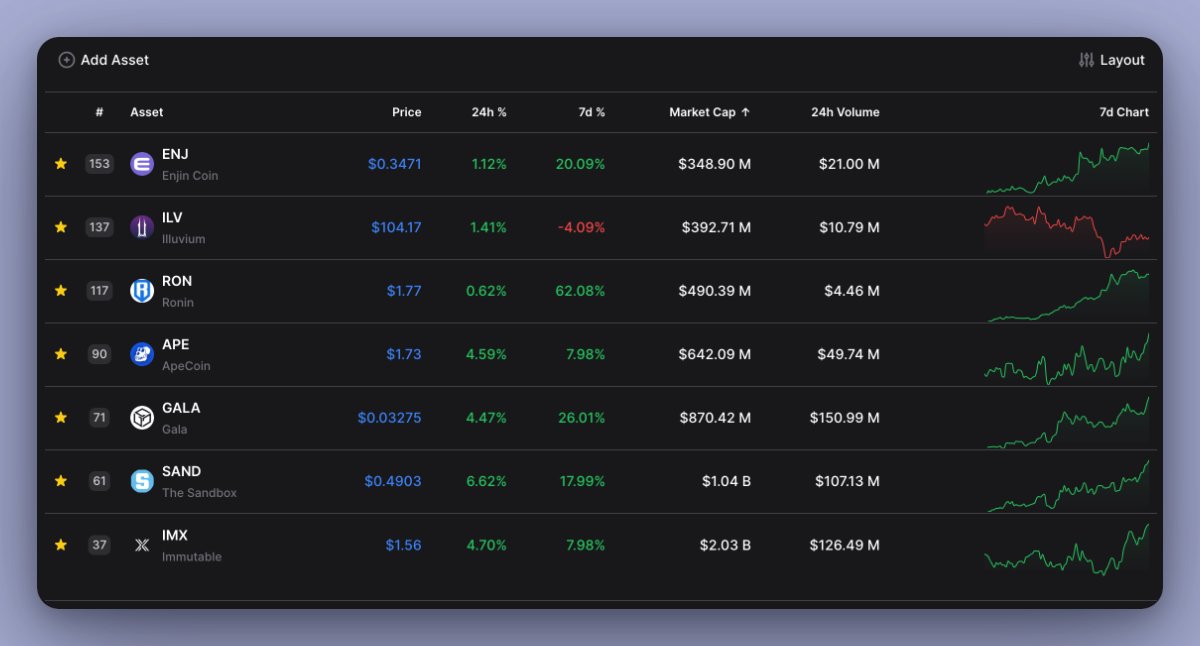The height and width of the screenshot is (646, 1200).
Task: Click APE's 7d sparkline chart
Action: (x=1065, y=354)
